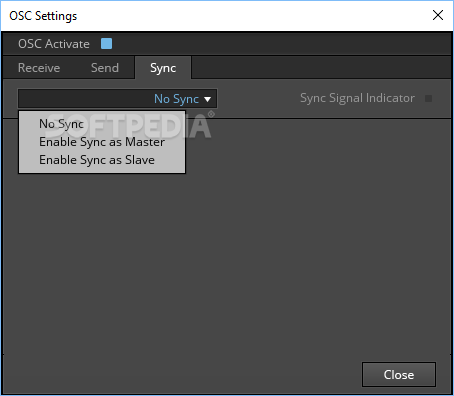Open the Send tab
This screenshot has width=454, height=396.
105,68
